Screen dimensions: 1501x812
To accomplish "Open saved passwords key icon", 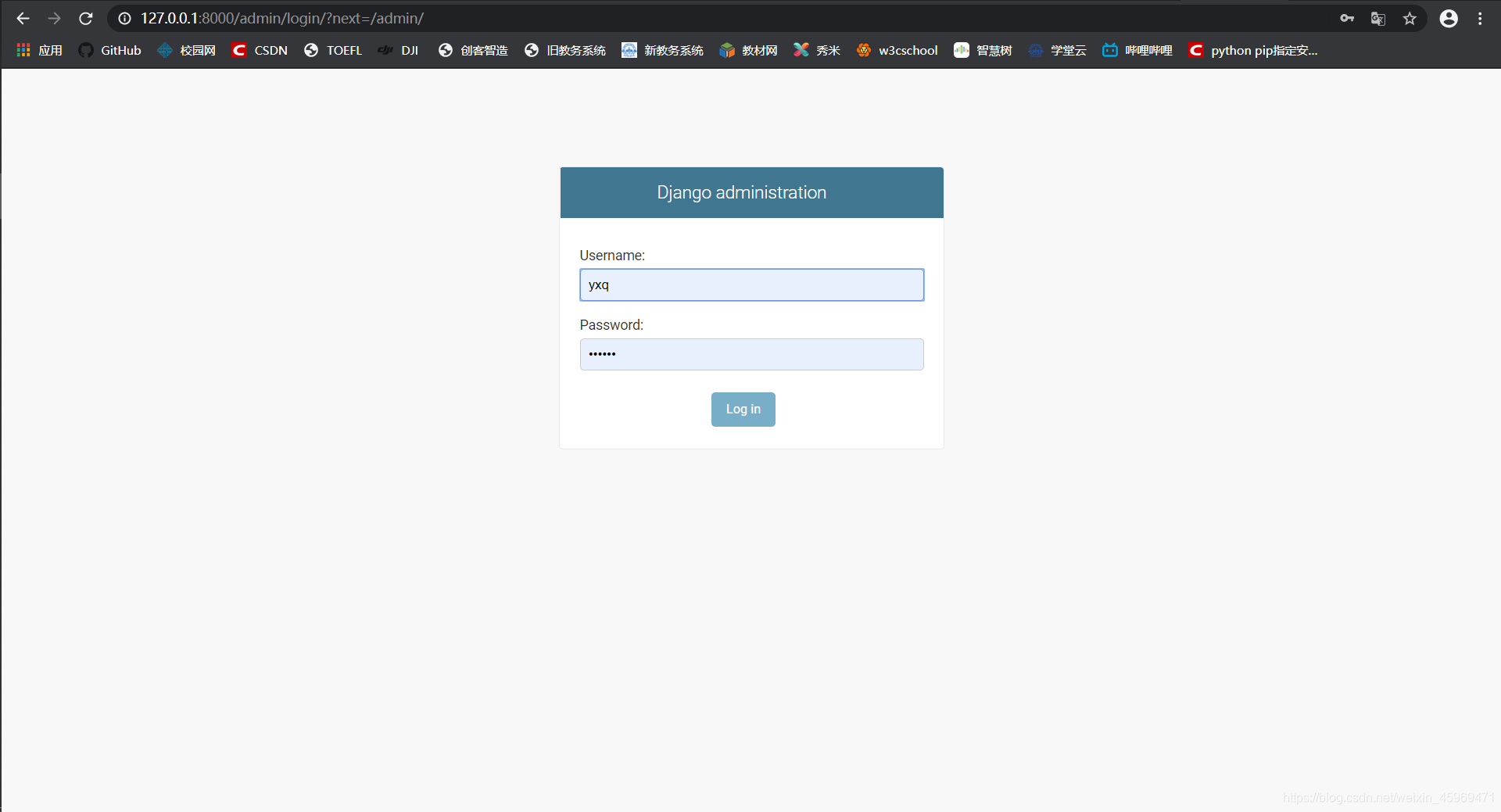I will pyautogui.click(x=1347, y=19).
